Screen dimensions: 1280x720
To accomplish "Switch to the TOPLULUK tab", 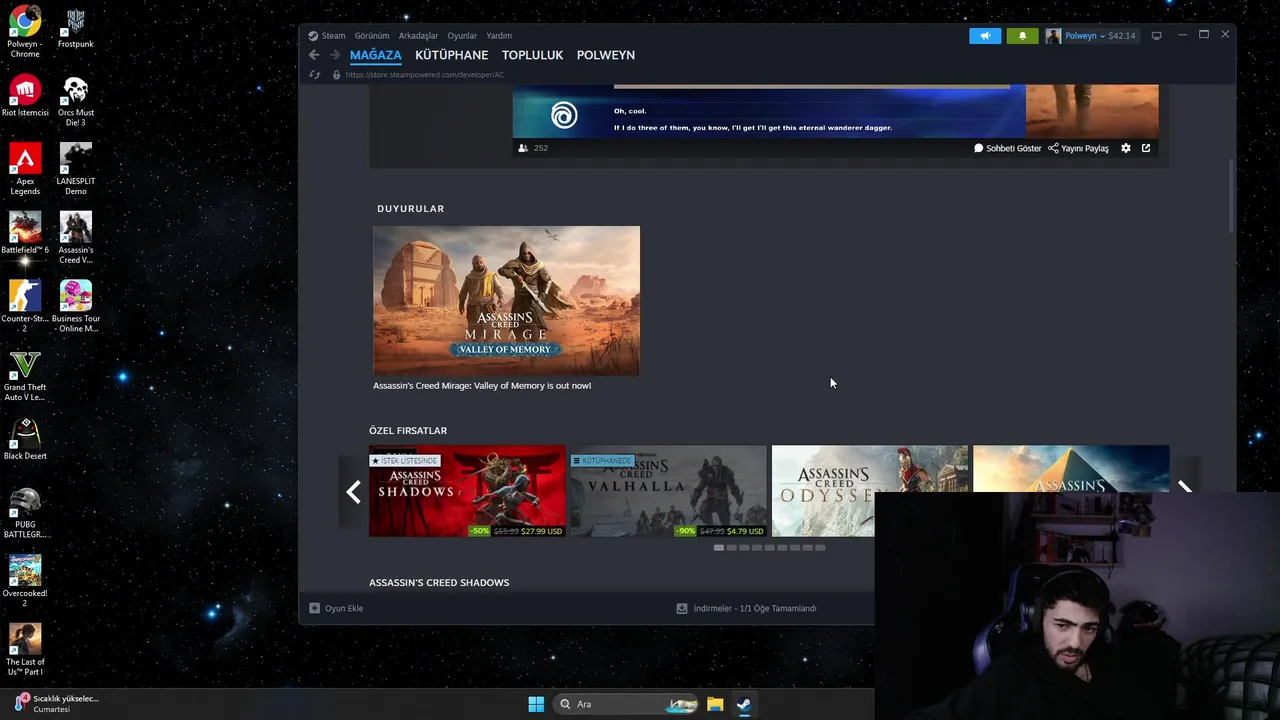I will 532,55.
